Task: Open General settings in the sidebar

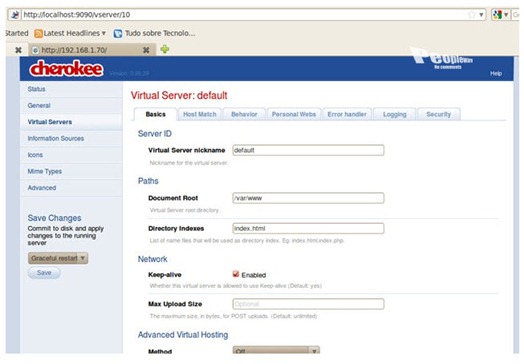Action: [39, 105]
